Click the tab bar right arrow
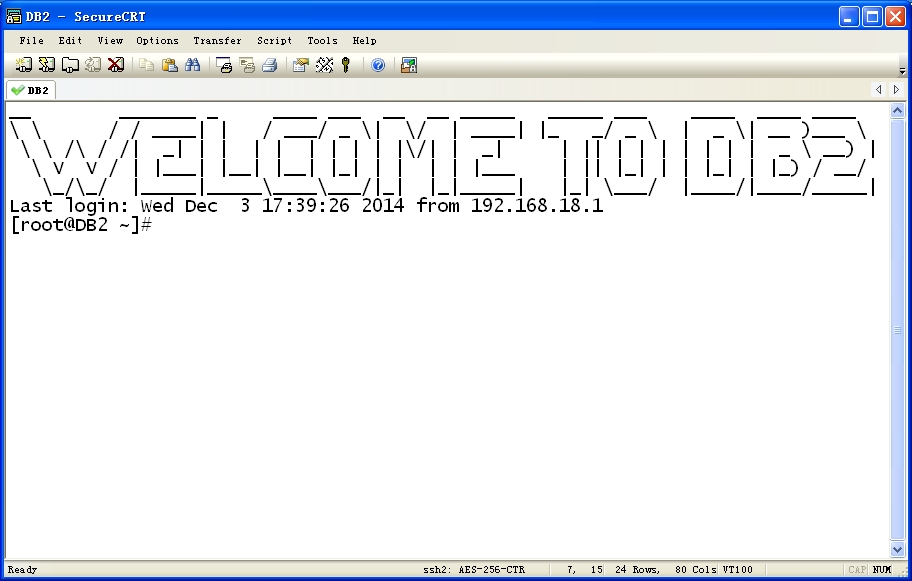Viewport: 912px width, 581px height. tap(896, 90)
